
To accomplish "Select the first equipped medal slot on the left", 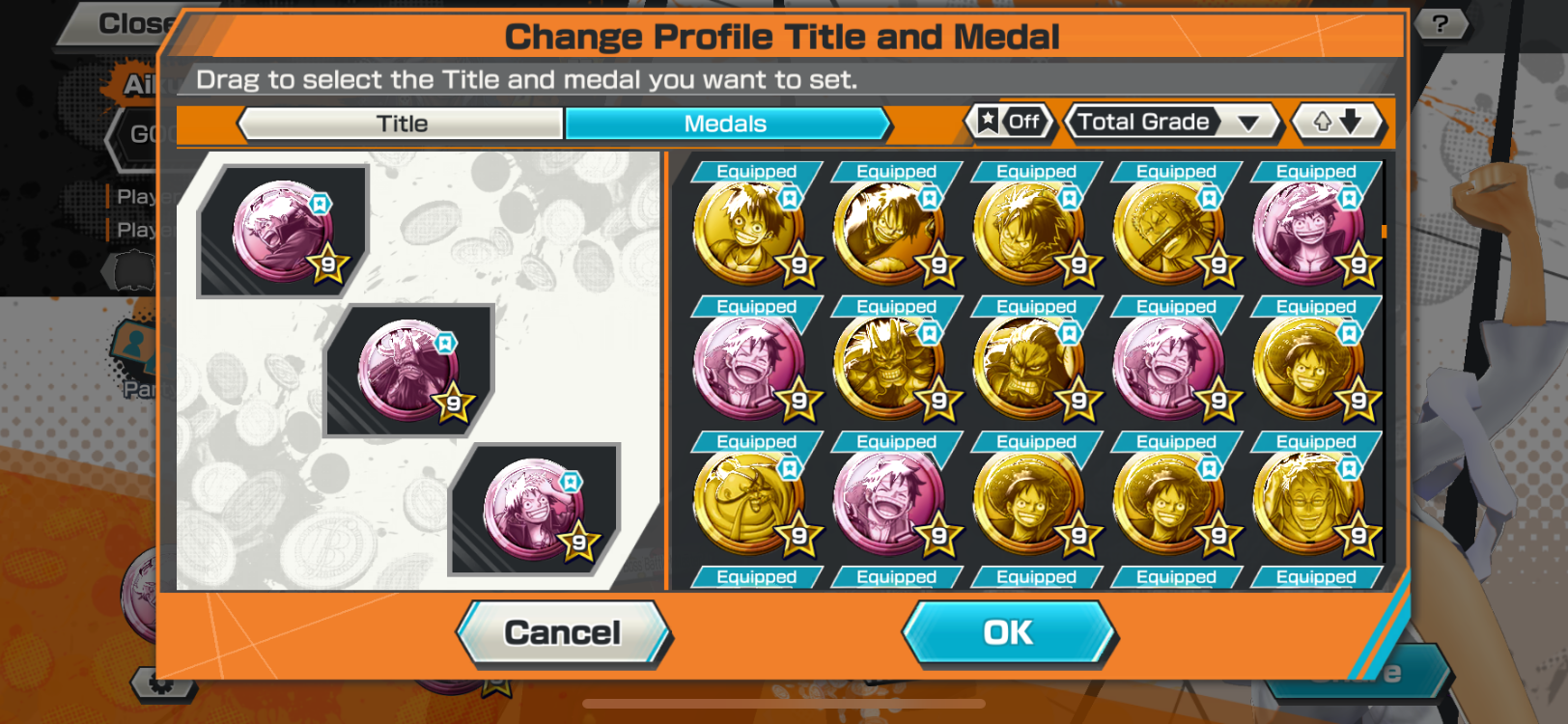I will point(284,232).
